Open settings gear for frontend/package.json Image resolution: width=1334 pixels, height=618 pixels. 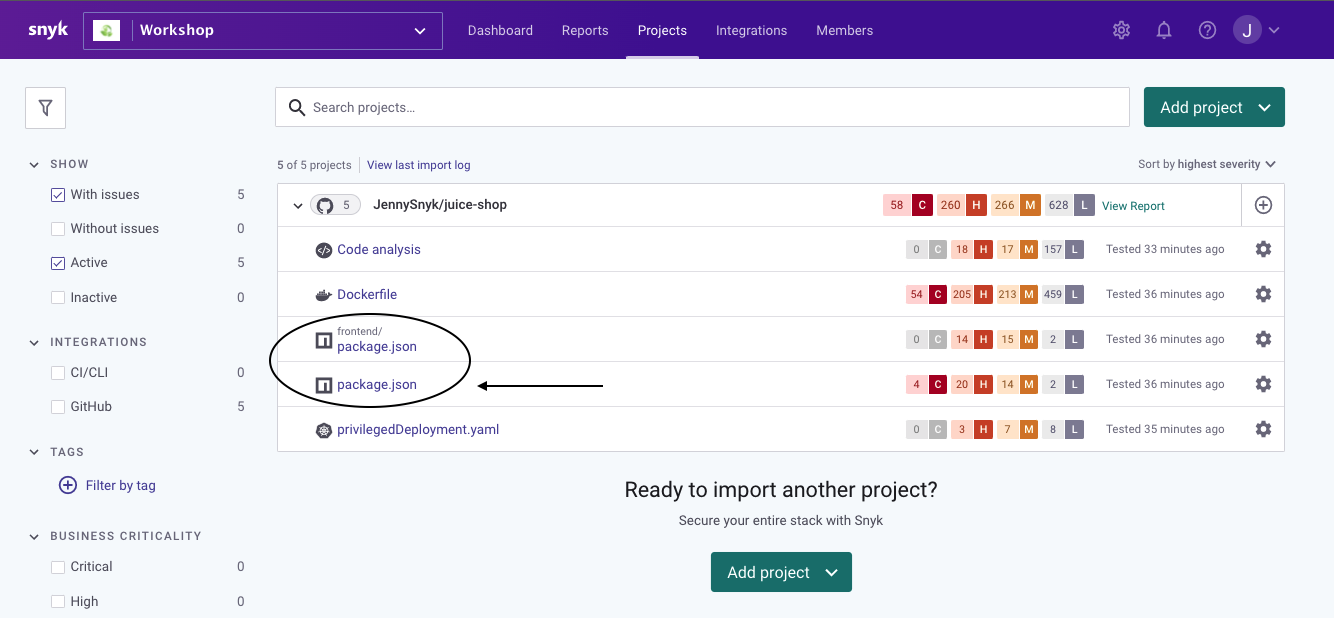[x=1263, y=339]
